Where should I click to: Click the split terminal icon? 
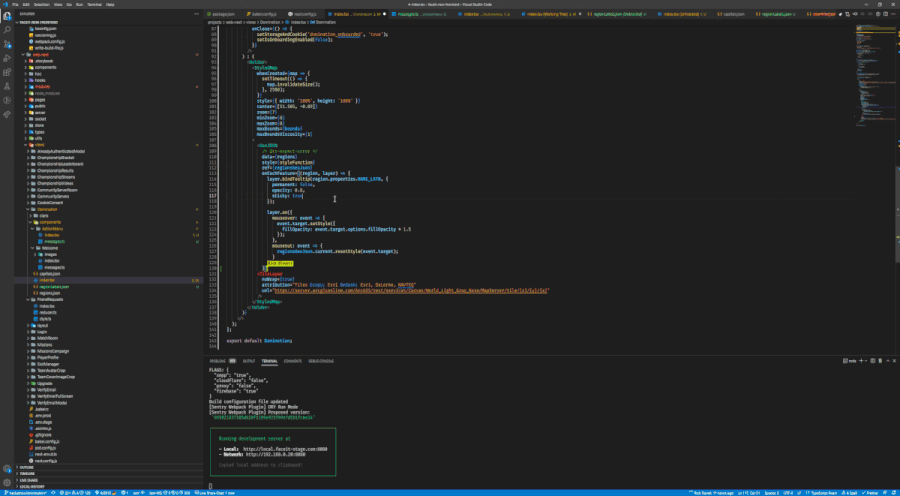(x=872, y=361)
